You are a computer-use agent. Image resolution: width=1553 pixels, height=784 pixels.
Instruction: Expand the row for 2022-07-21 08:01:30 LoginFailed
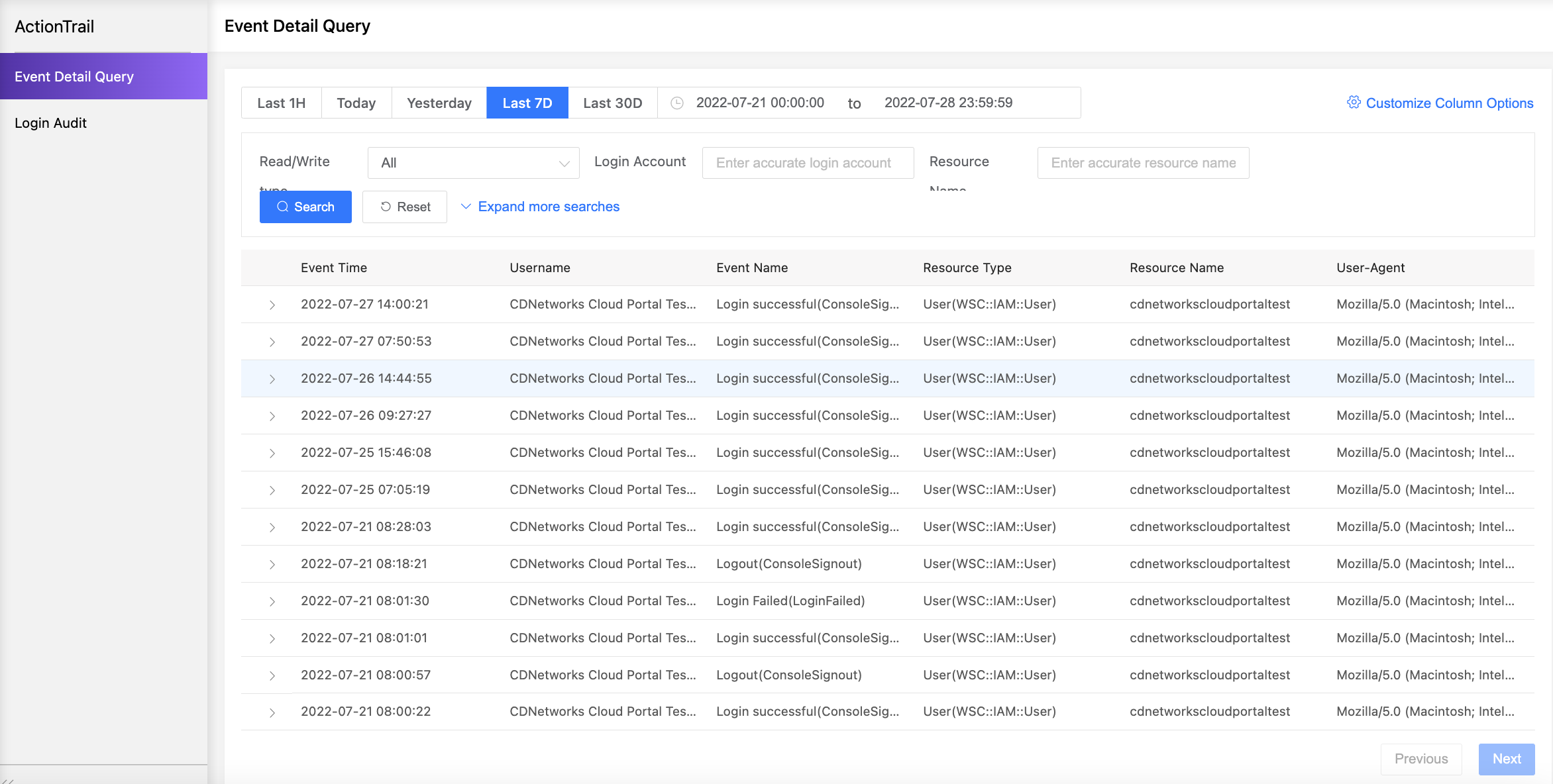click(271, 600)
